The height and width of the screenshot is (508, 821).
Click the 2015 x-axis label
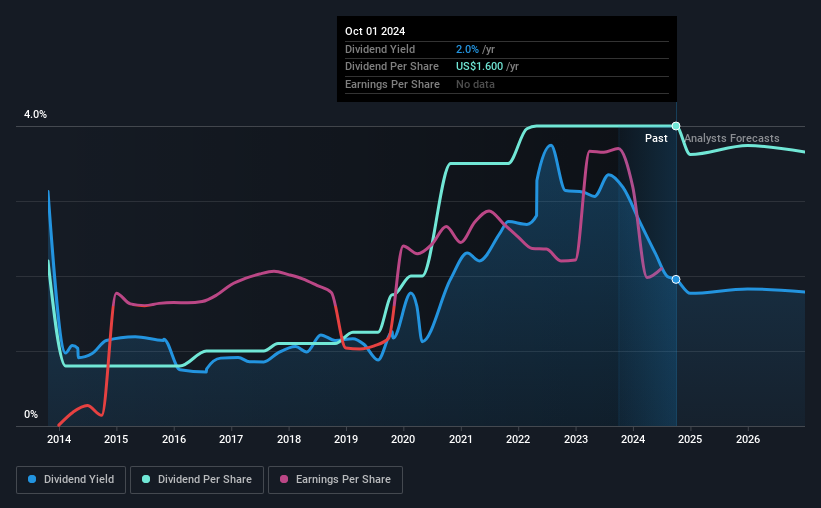116,439
